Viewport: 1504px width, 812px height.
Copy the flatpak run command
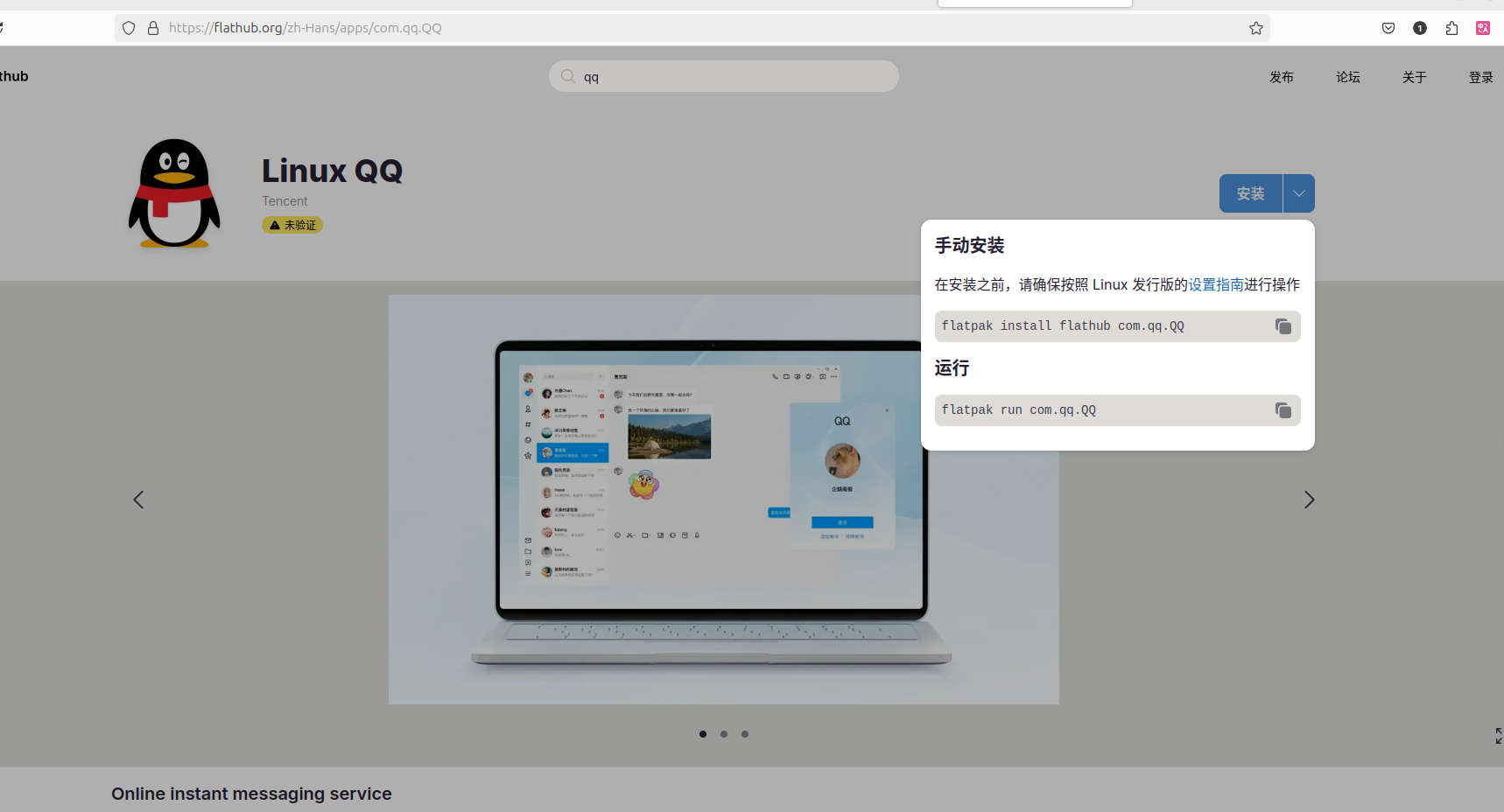(1283, 410)
